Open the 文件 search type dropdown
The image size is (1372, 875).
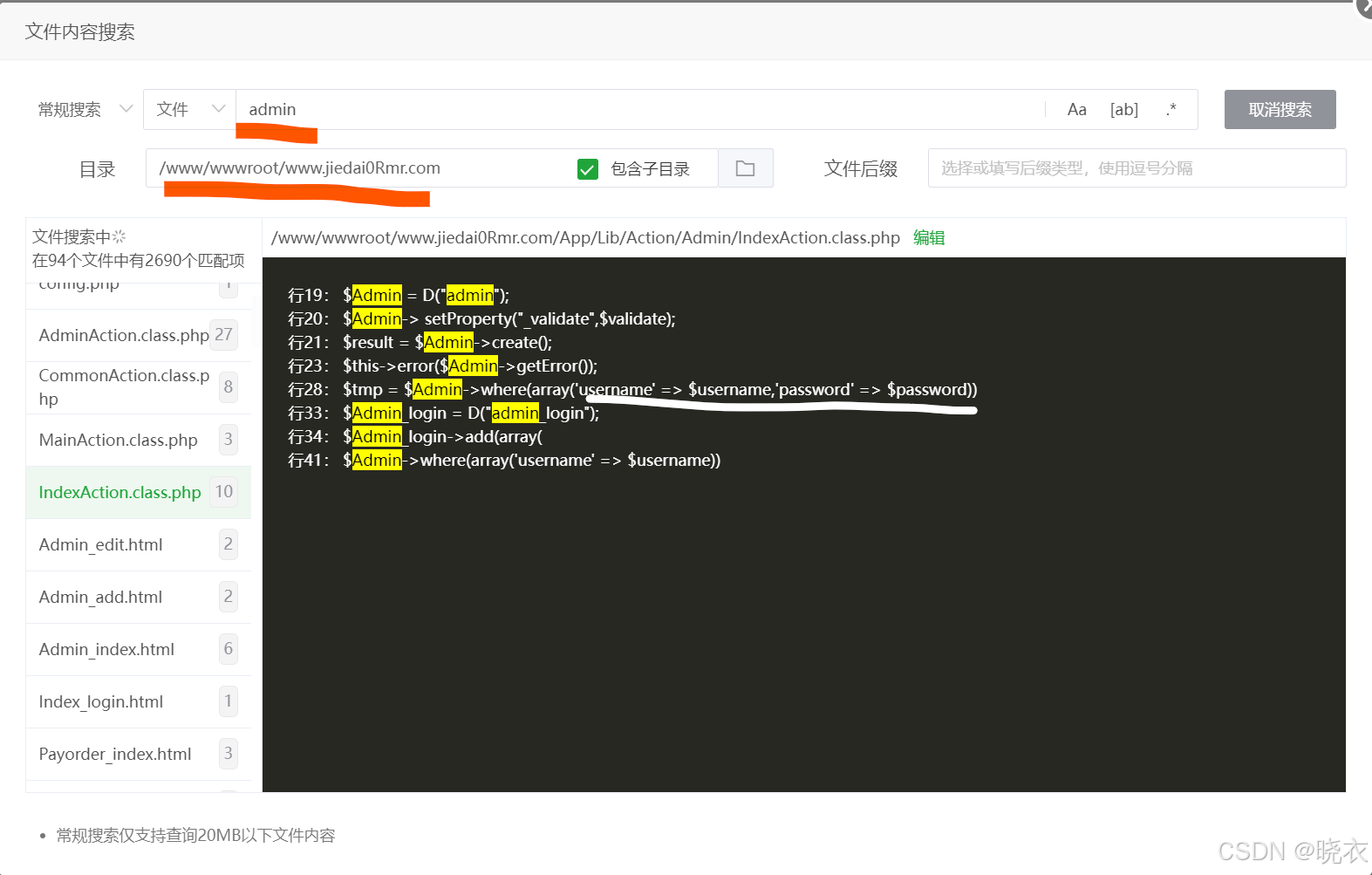point(189,110)
